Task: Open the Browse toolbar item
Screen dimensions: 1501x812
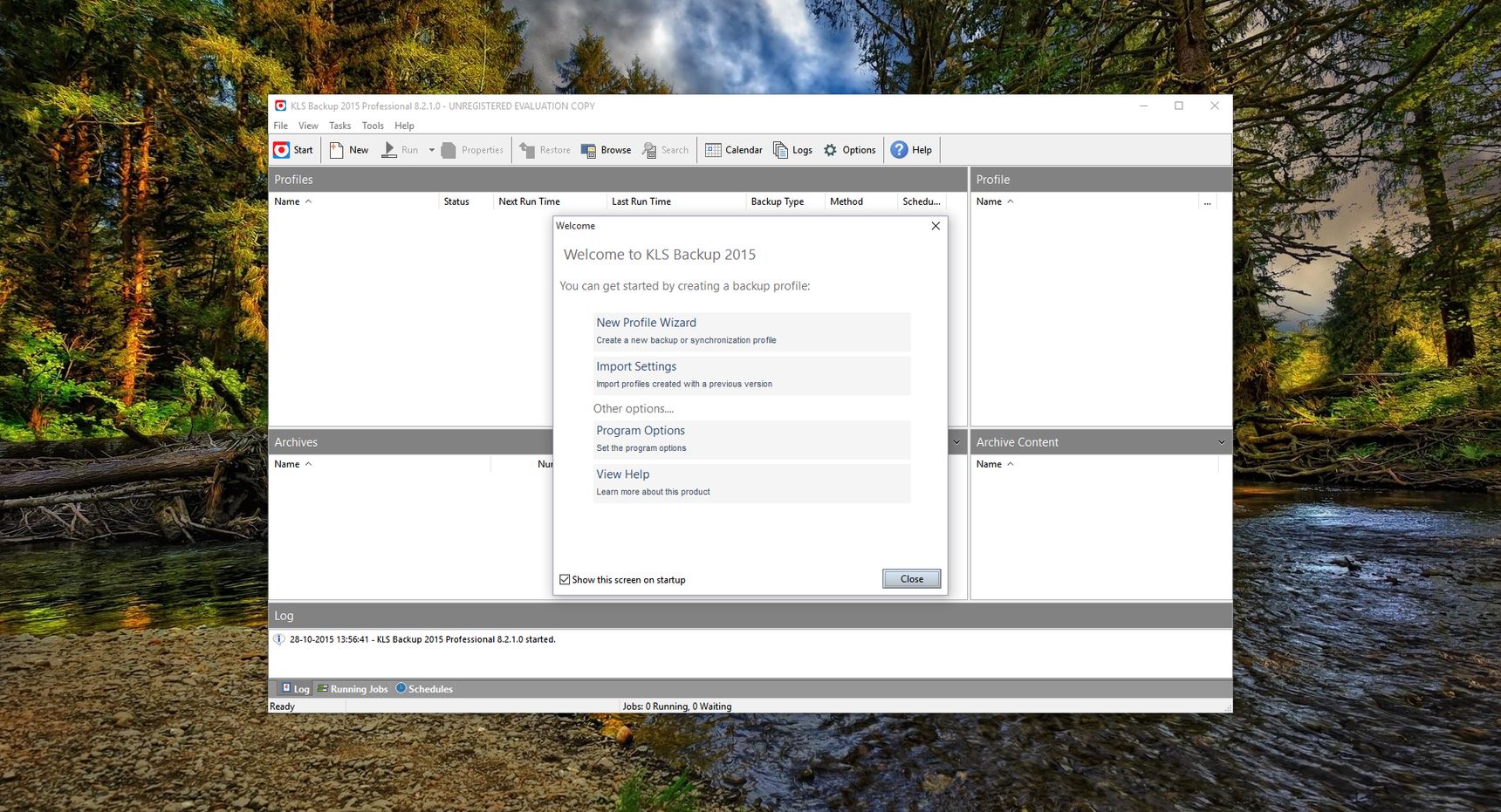Action: tap(606, 150)
